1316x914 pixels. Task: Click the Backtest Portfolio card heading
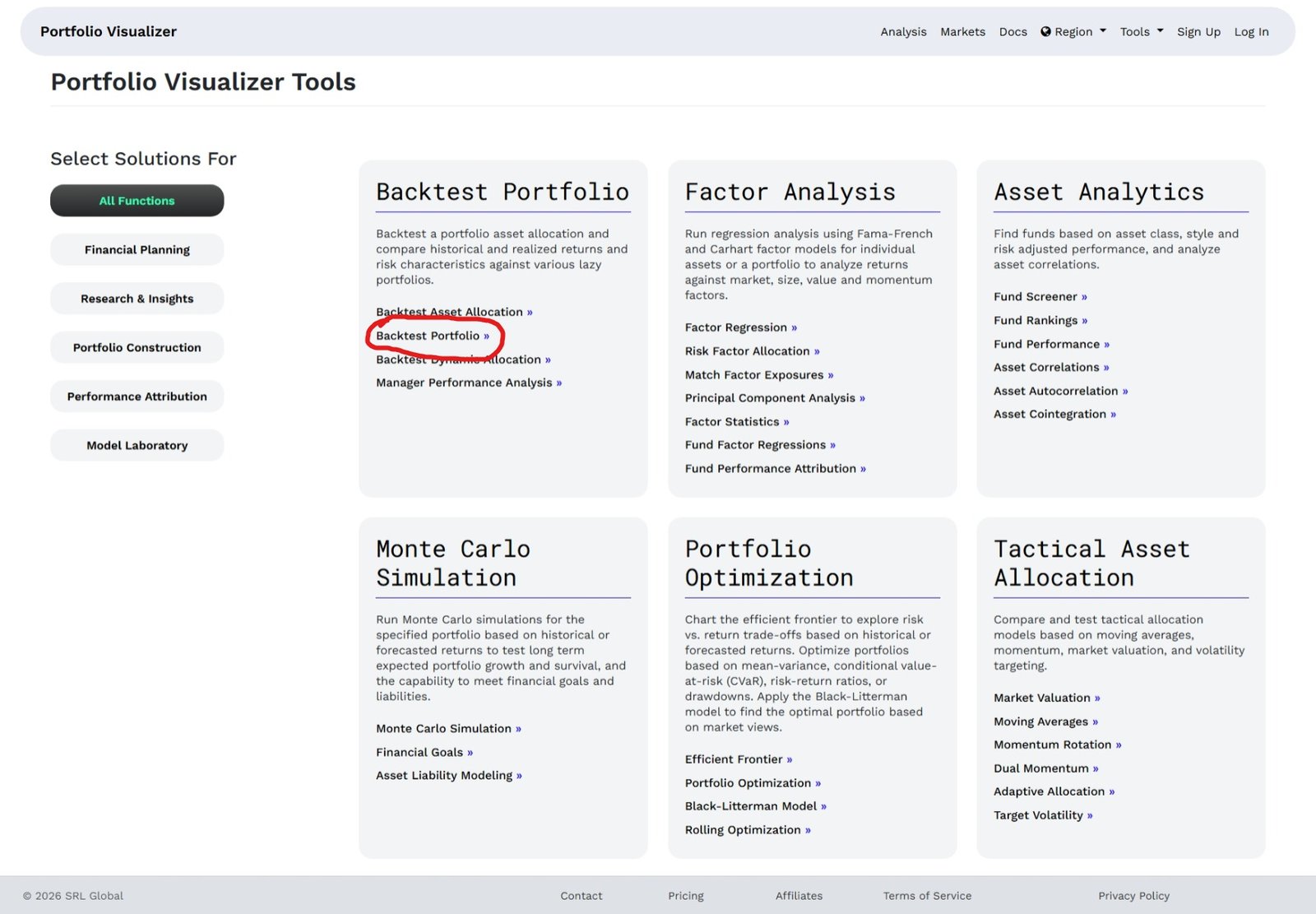[x=503, y=193]
